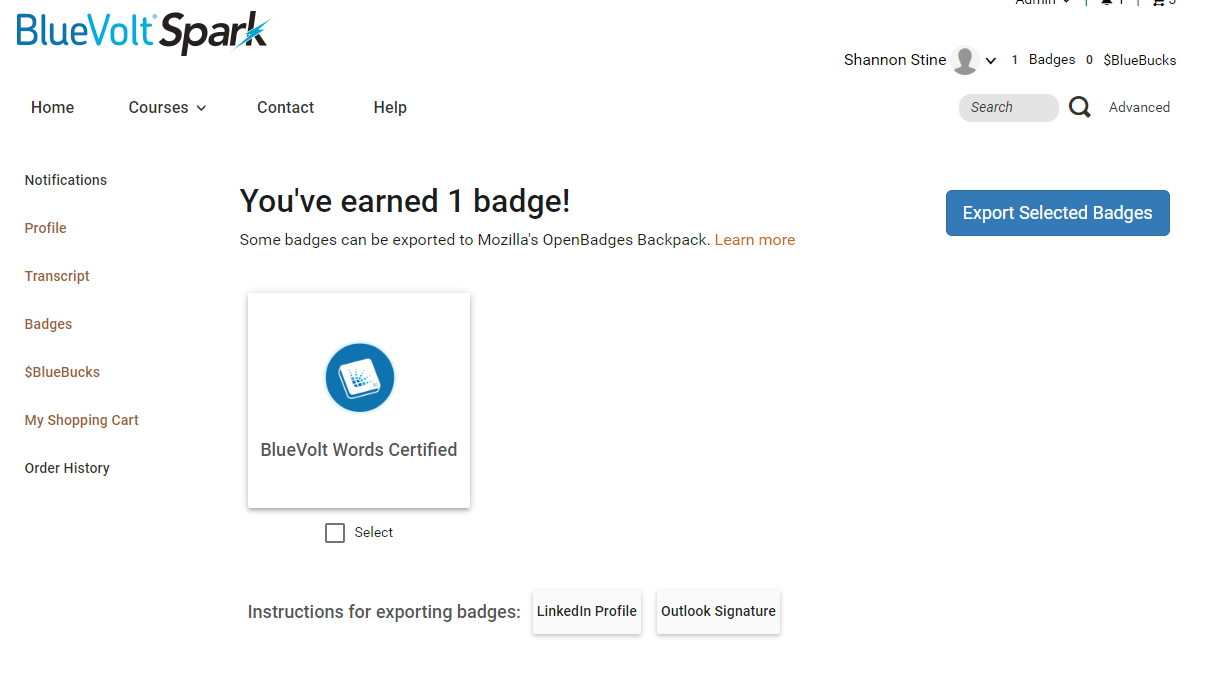Open the Help menu item
1230x699 pixels.
pyautogui.click(x=390, y=108)
